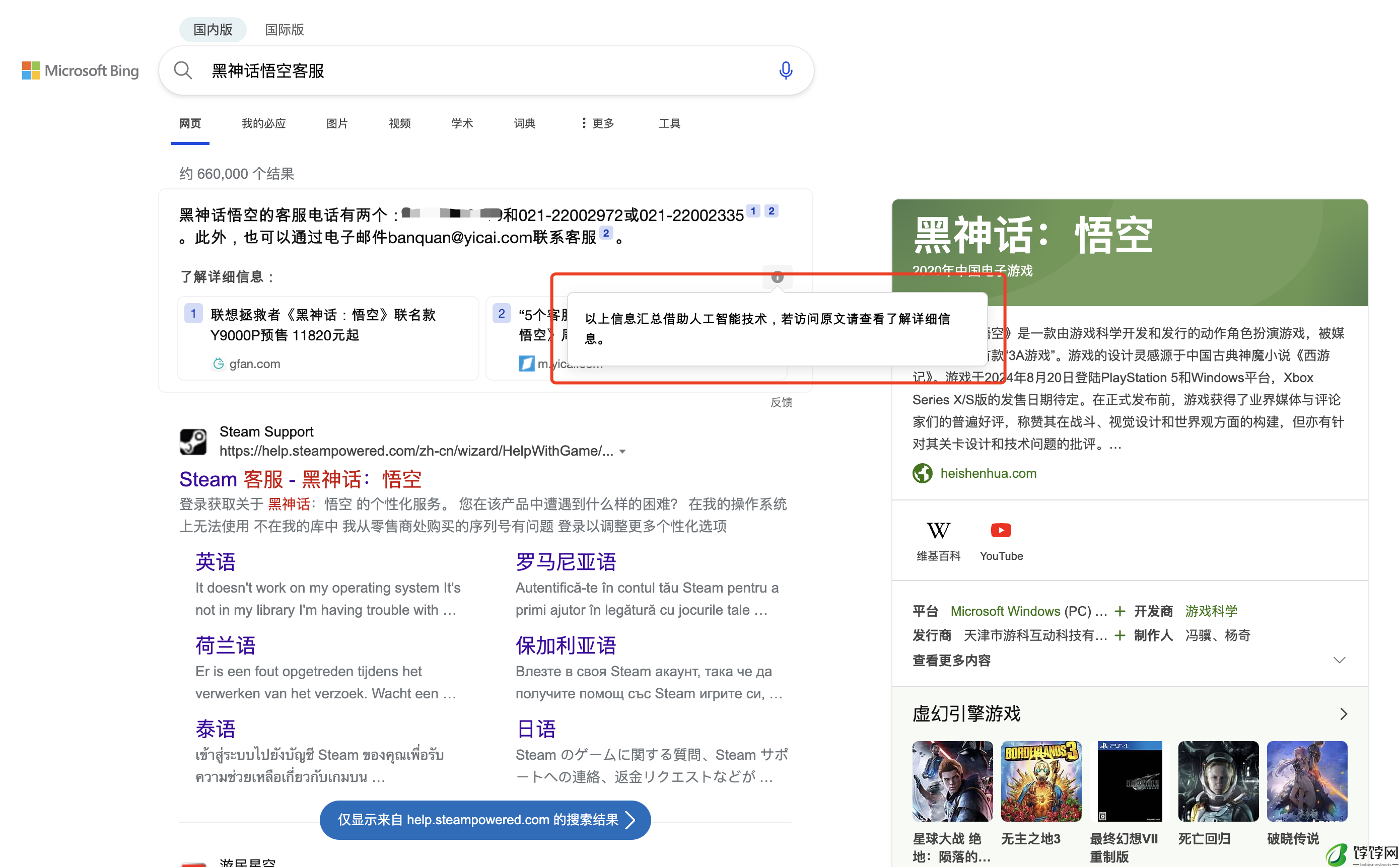Expand the Steam Support URL dropdown arrow
The height and width of the screenshot is (867, 1400).
pyautogui.click(x=622, y=452)
